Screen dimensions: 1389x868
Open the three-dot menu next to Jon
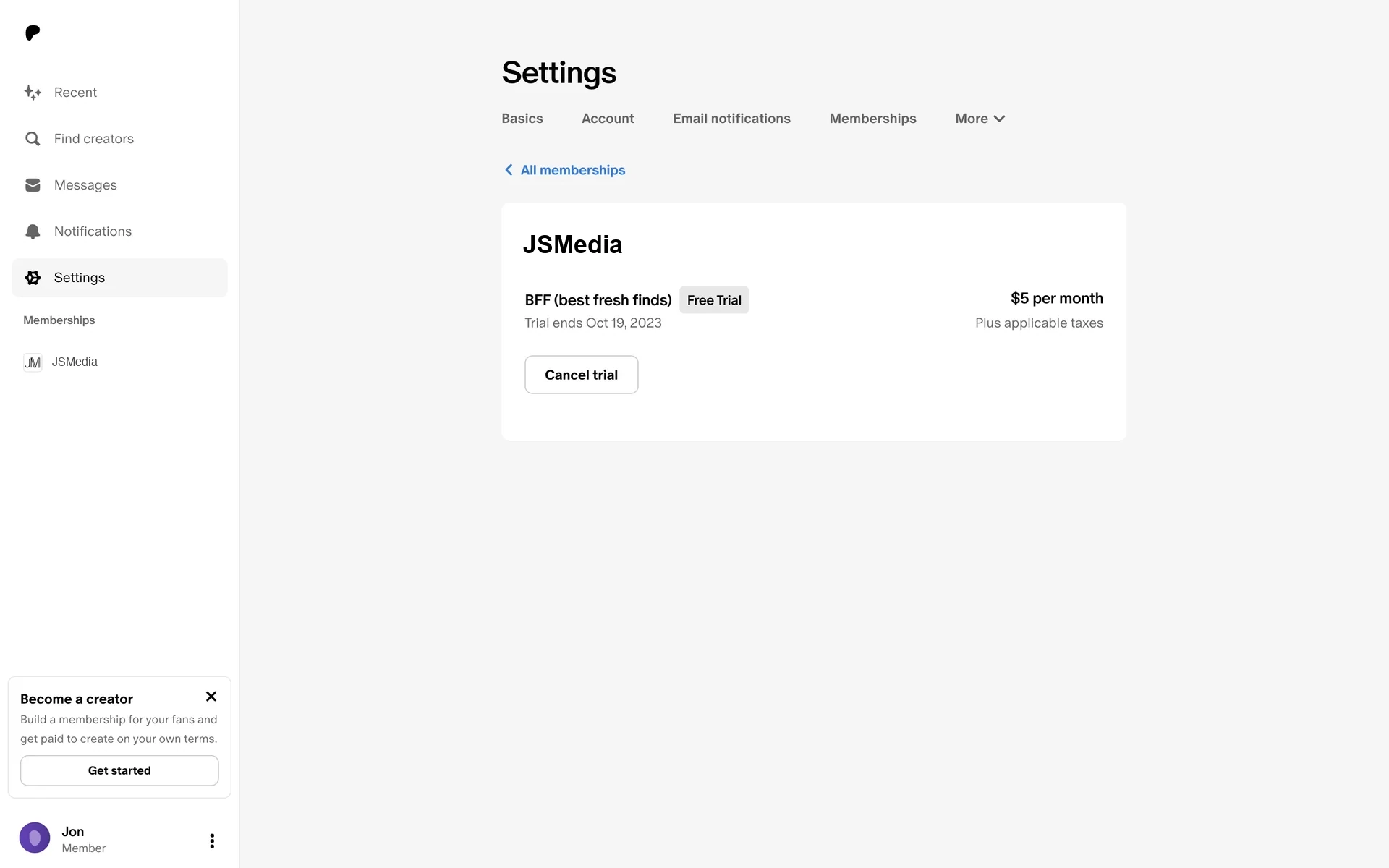(x=212, y=841)
